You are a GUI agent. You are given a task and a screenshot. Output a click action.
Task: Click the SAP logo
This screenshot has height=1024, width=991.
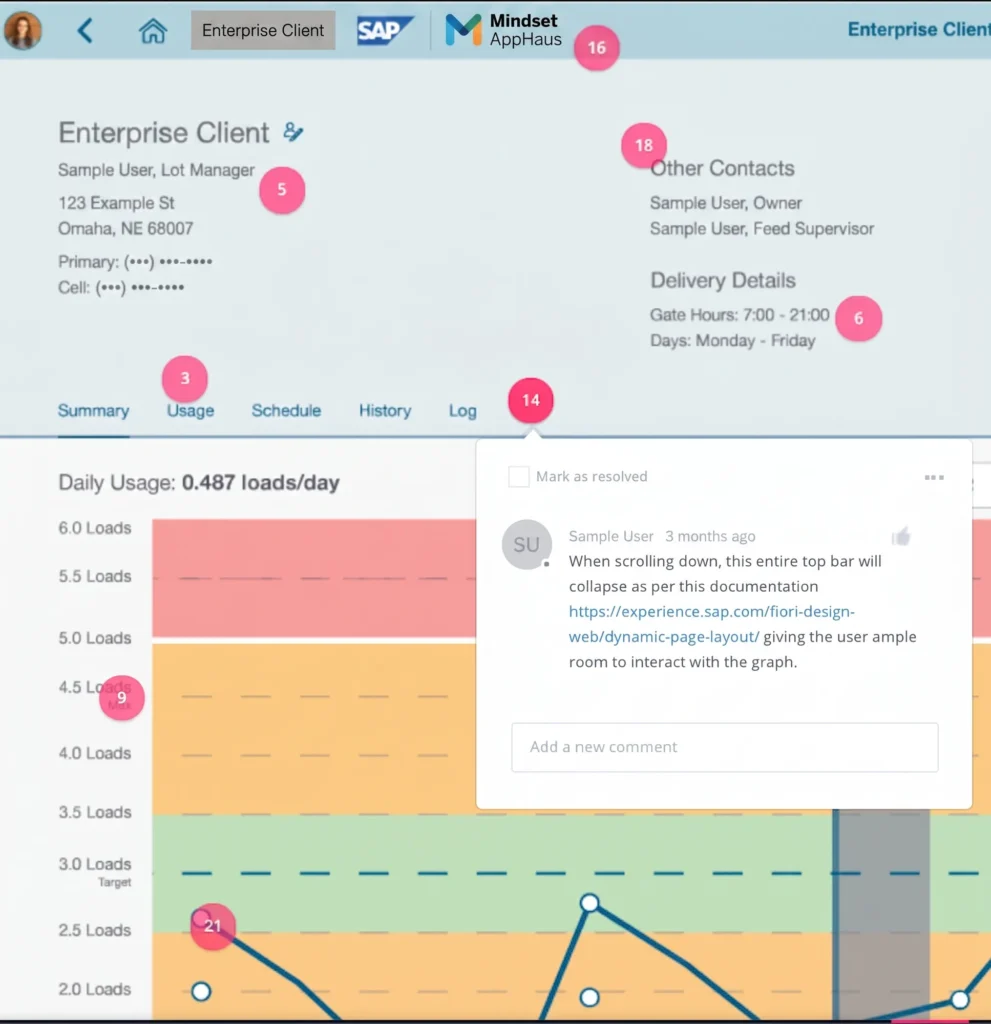click(x=384, y=30)
